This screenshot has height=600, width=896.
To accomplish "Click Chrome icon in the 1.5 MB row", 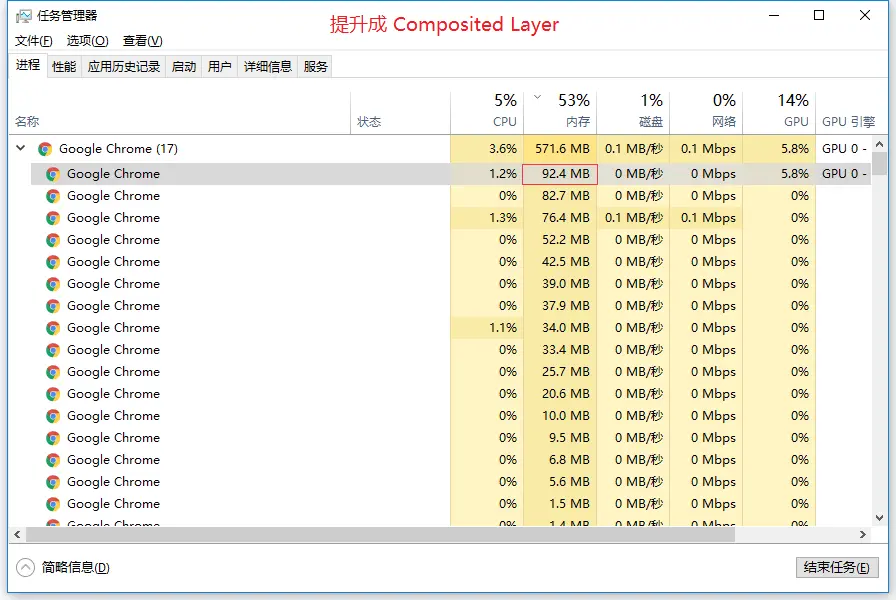I will point(53,505).
